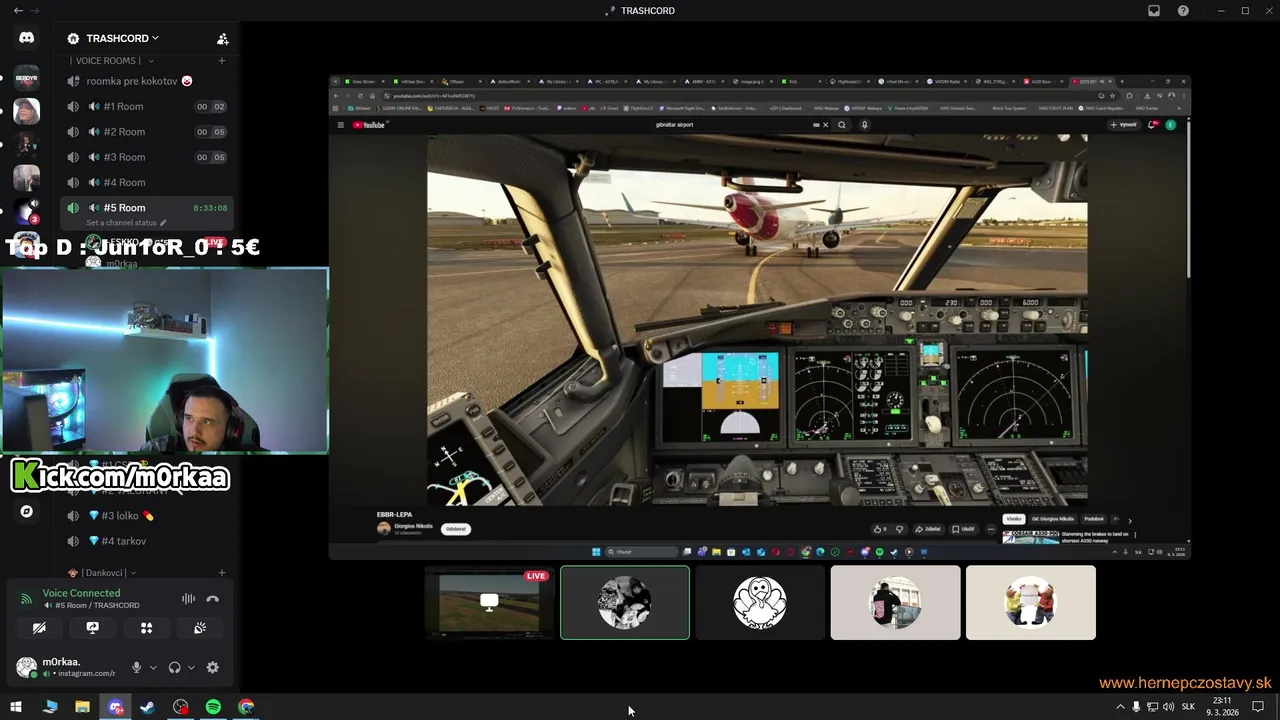Join the #4 Room voice channel
This screenshot has width=1280, height=720.
145,182
